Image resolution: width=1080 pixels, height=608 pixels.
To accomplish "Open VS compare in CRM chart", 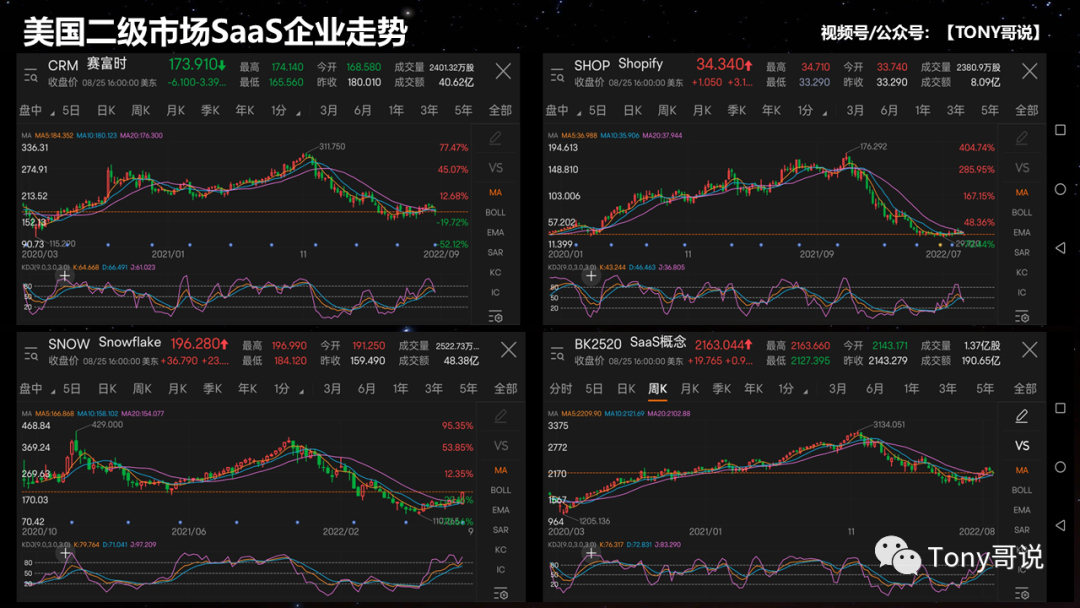I will [x=495, y=168].
